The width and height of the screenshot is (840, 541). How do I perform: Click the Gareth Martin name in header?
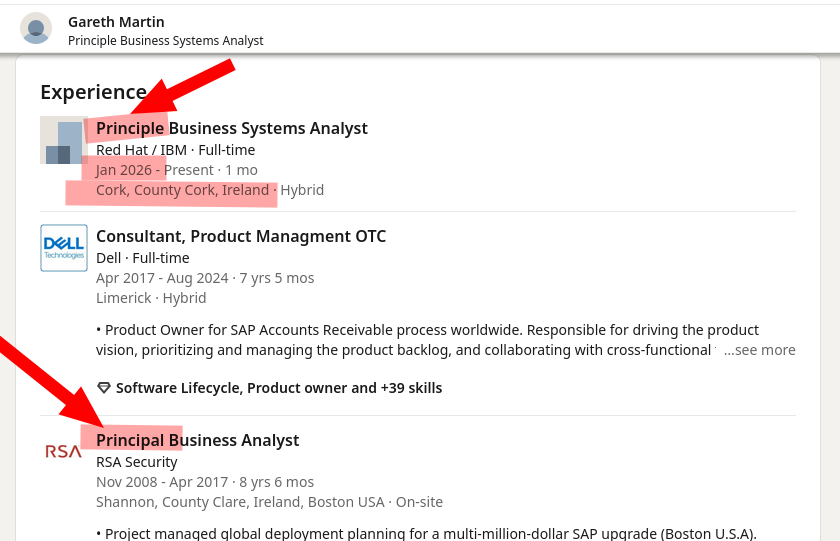(x=116, y=21)
